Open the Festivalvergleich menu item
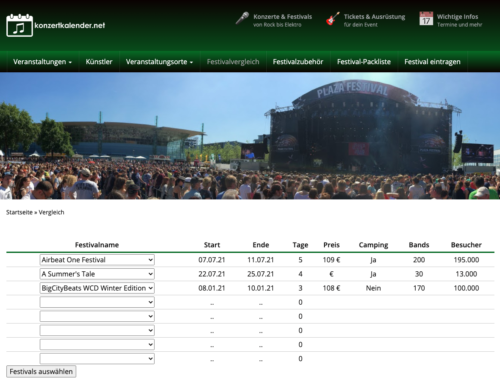 click(x=233, y=62)
